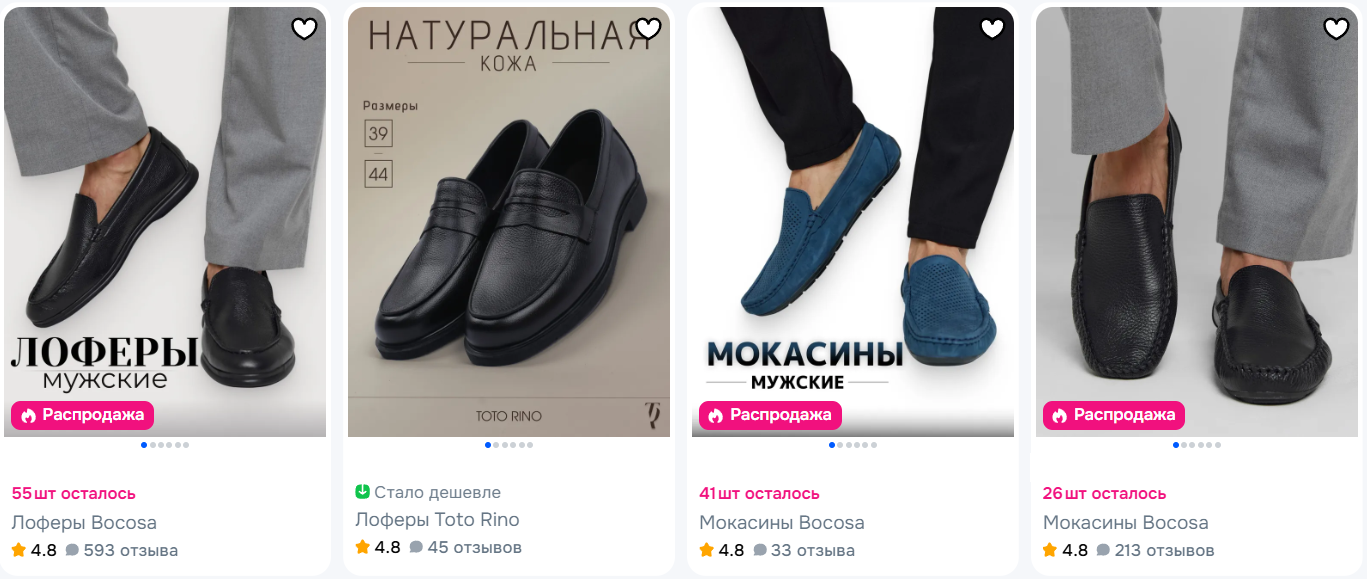Select image carousel dots under Лоферы Bocosa photo
Viewport: 1367px width, 579px height.
click(x=165, y=445)
